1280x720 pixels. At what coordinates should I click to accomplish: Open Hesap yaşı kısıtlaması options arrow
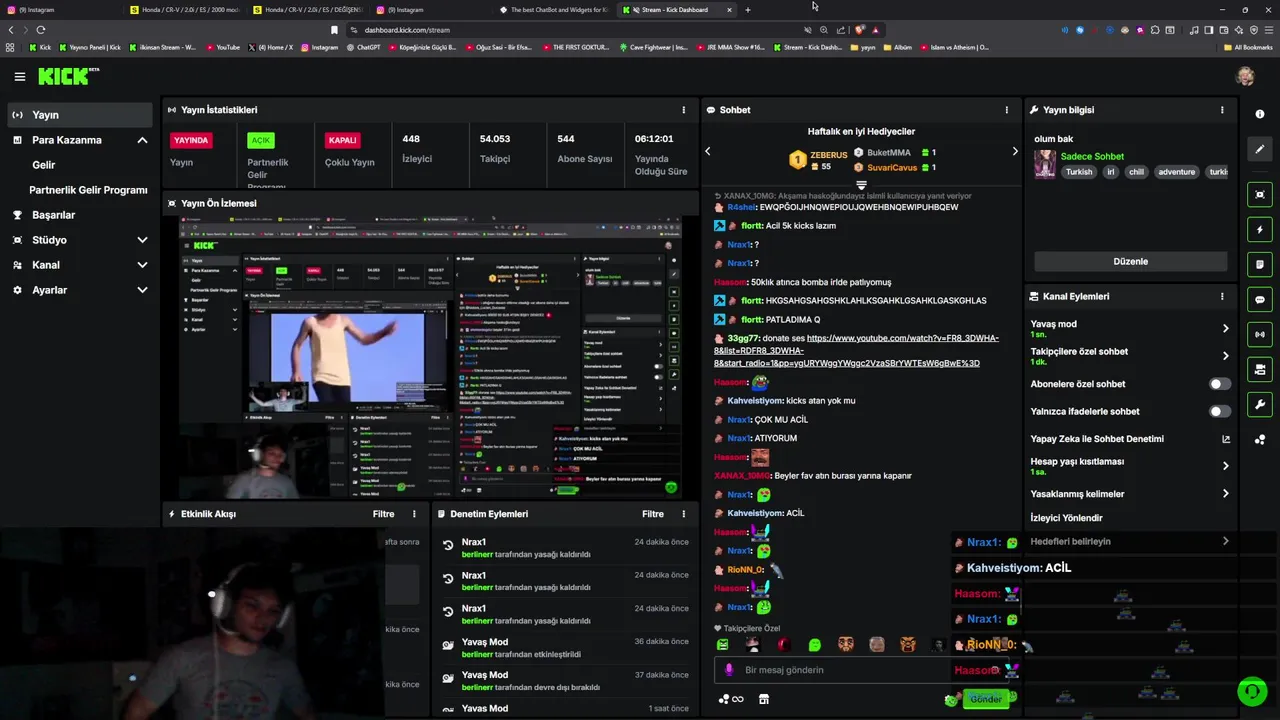(x=1226, y=466)
